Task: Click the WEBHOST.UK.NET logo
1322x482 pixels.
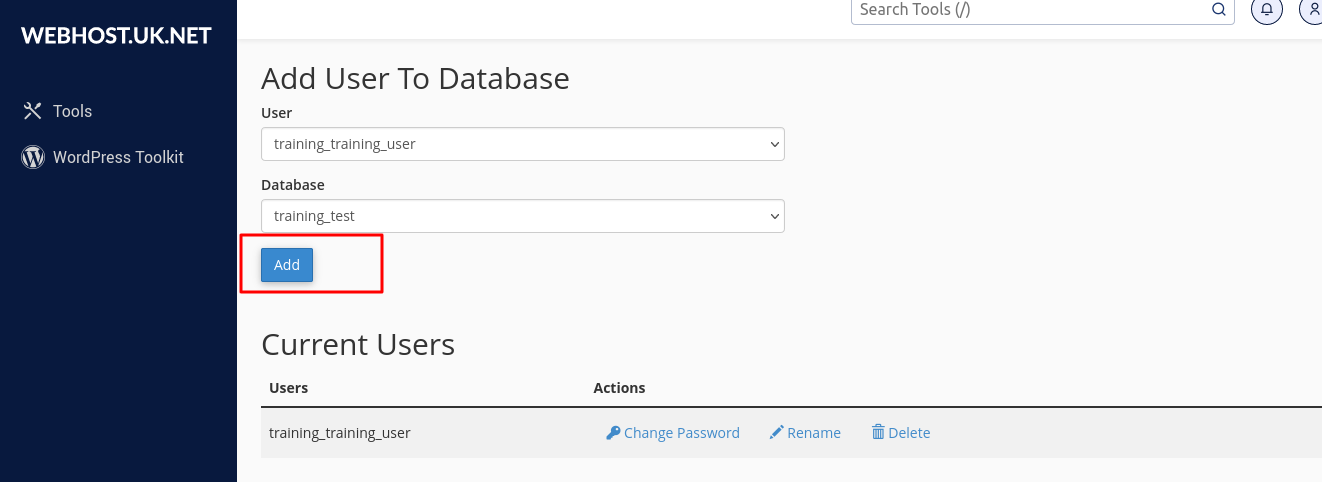Action: [116, 35]
